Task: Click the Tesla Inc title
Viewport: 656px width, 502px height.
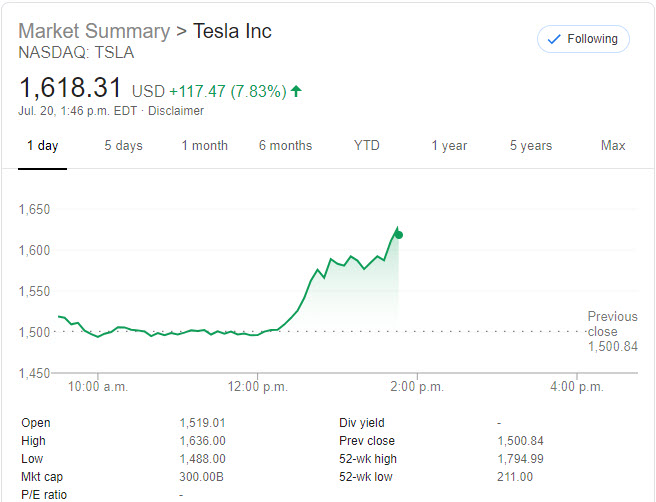Action: pyautogui.click(x=233, y=31)
